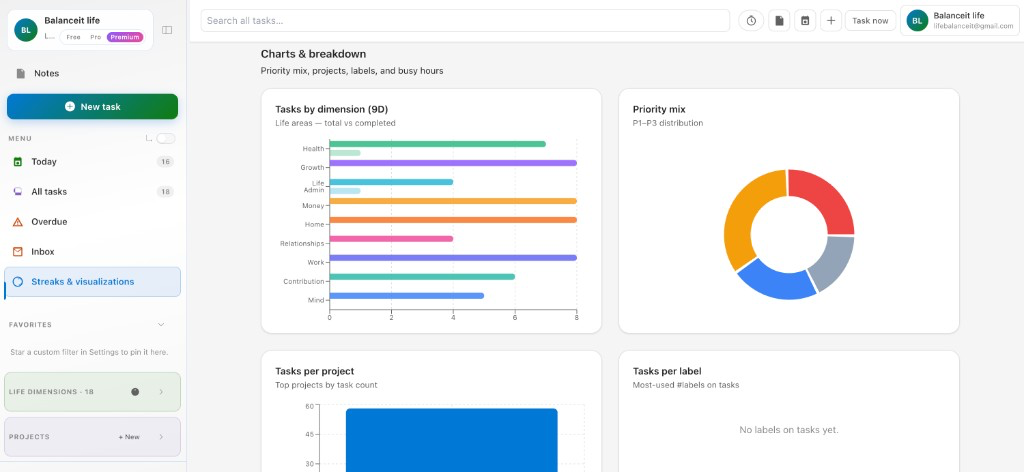Image resolution: width=1024 pixels, height=472 pixels.
Task: Click the Priority mix card title
Action: (659, 109)
